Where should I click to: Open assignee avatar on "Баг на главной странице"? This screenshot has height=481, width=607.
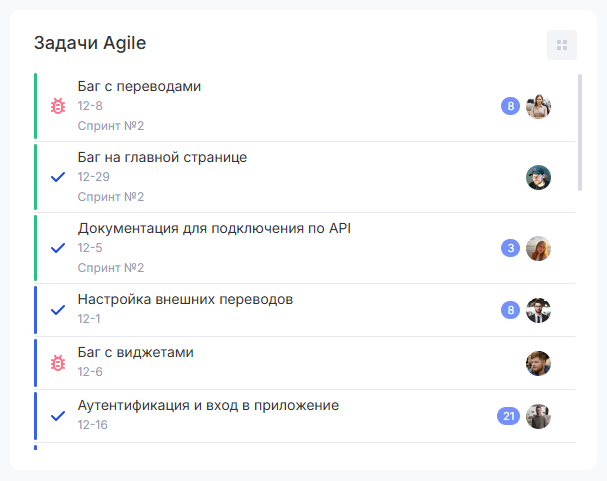click(x=539, y=177)
